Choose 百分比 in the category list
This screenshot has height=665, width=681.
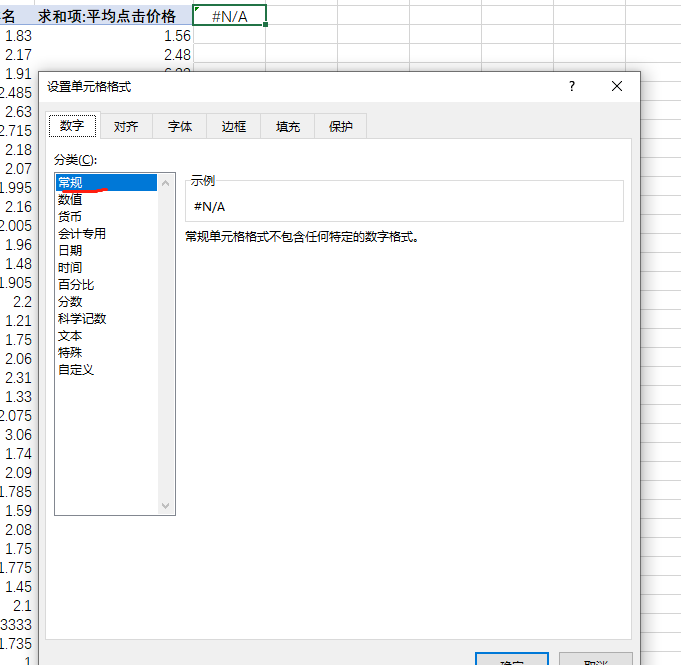(x=76, y=284)
